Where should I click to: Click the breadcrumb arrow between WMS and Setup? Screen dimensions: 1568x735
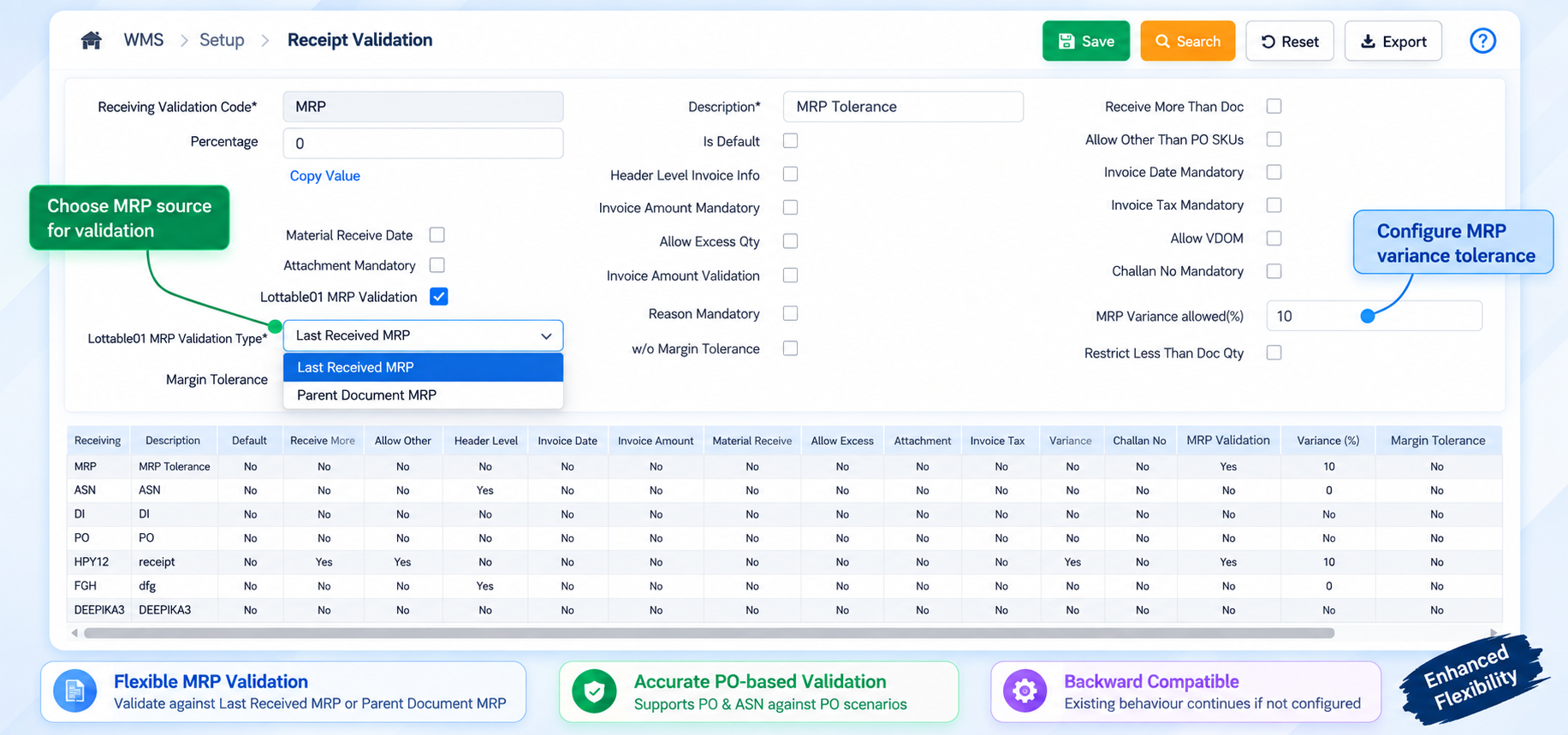click(x=183, y=41)
